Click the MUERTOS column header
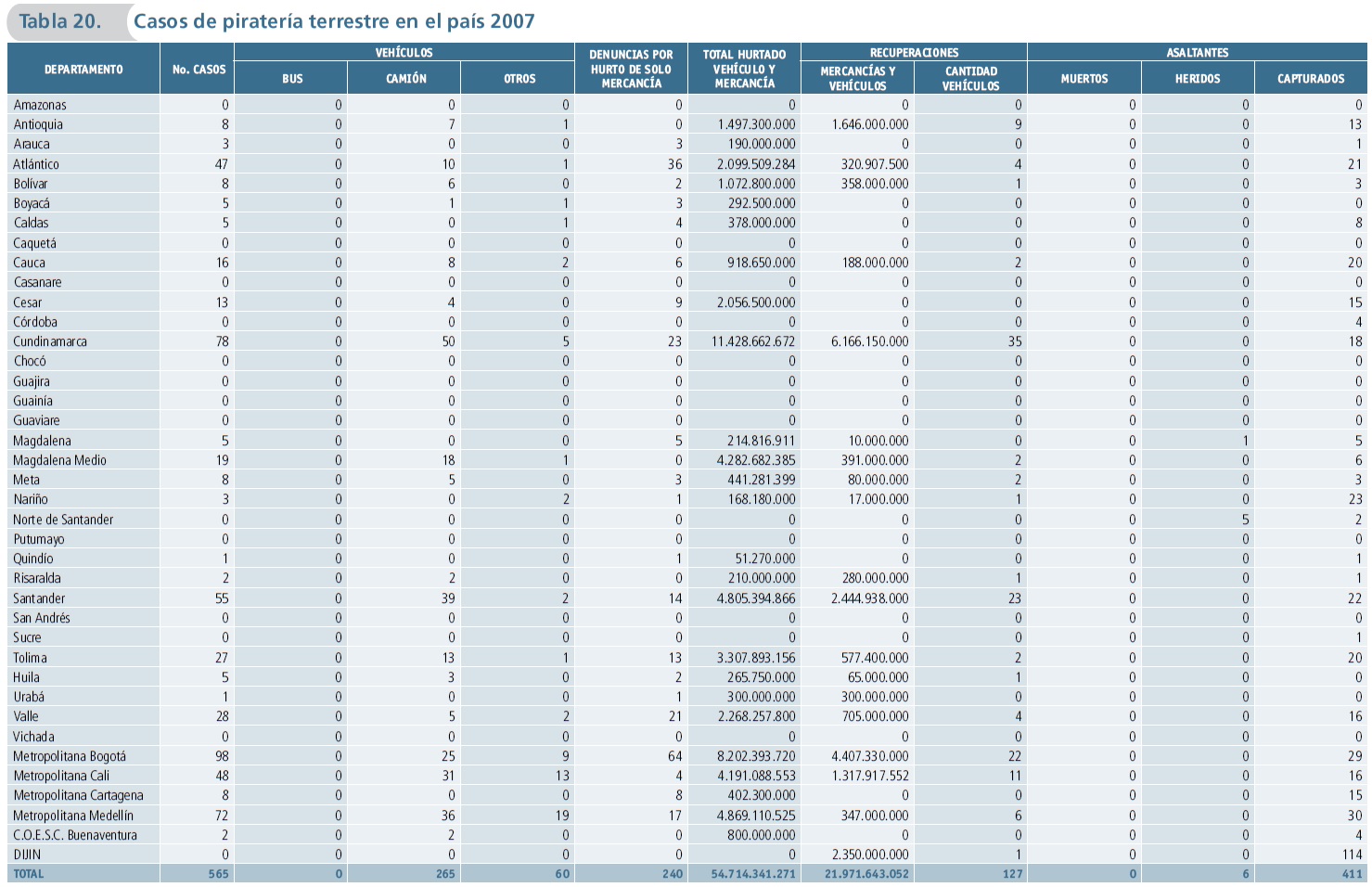Screen dimensions: 1372x887 coord(1083,79)
